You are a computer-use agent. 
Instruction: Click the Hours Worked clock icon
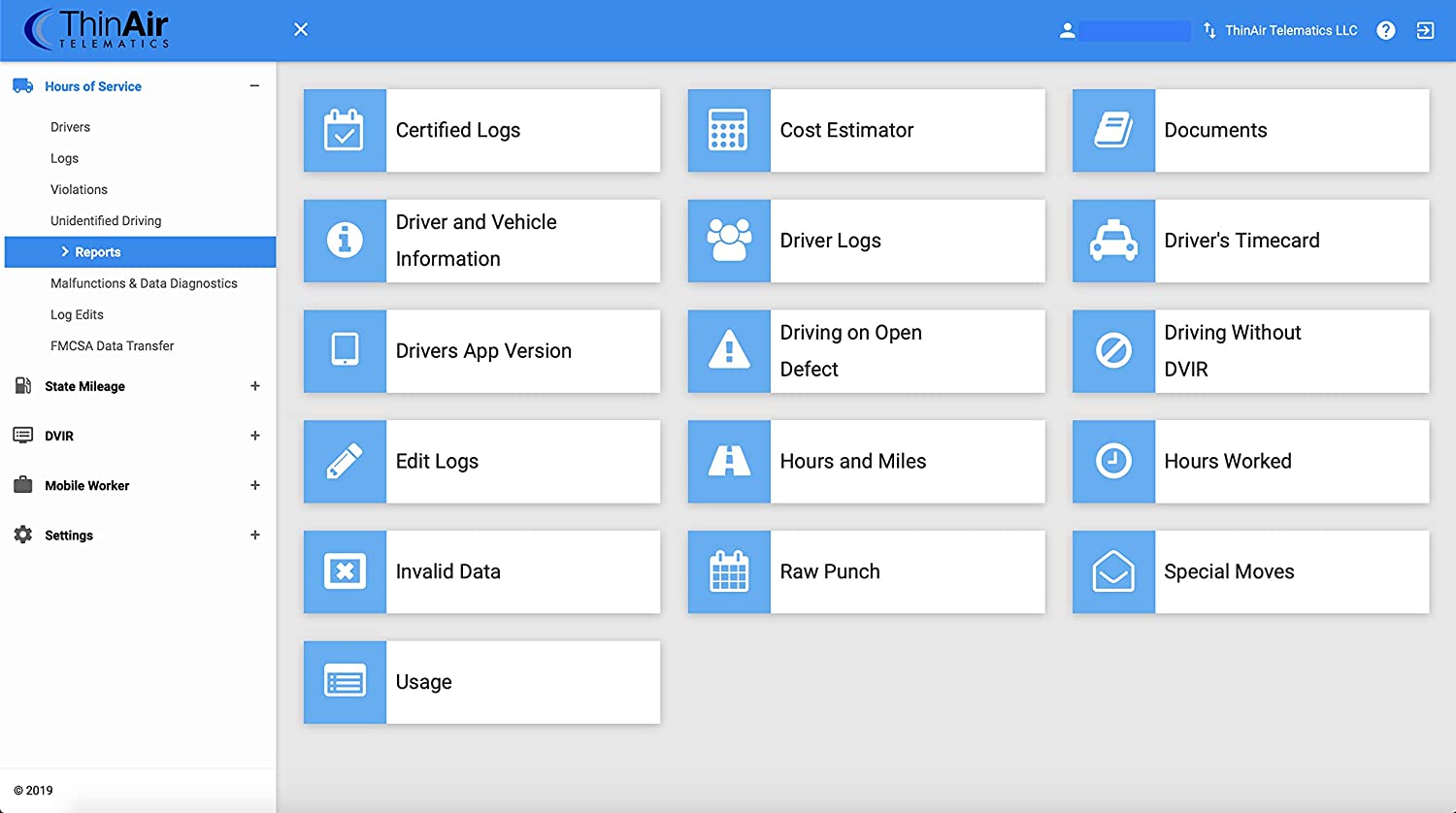pos(1113,461)
